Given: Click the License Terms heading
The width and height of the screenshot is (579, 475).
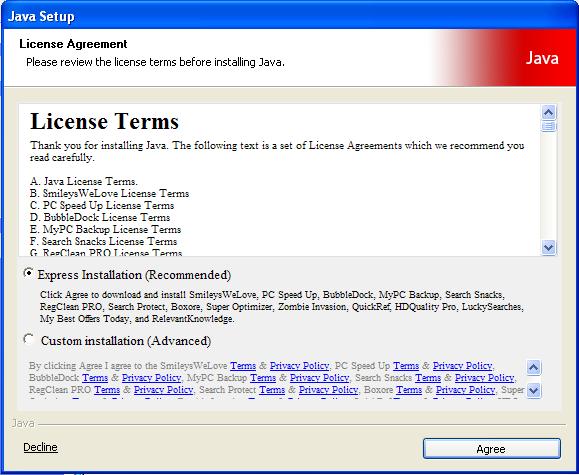Looking at the screenshot, I should (x=105, y=121).
